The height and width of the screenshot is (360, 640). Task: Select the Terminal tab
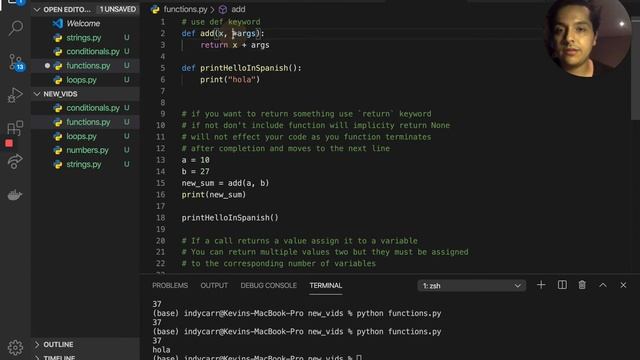(326, 285)
